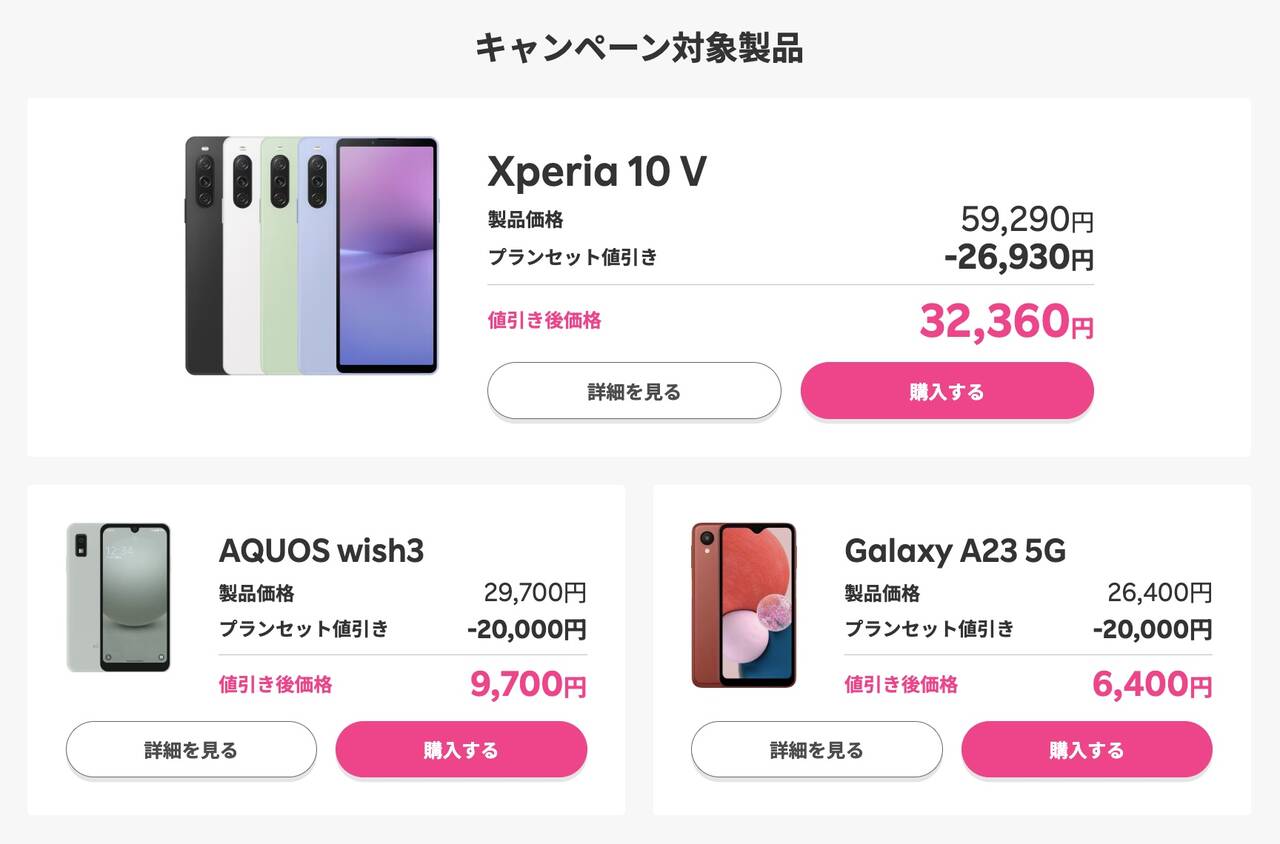The height and width of the screenshot is (844, 1280).
Task: Click the キャンペーン対象製品 heading
Action: (x=639, y=48)
